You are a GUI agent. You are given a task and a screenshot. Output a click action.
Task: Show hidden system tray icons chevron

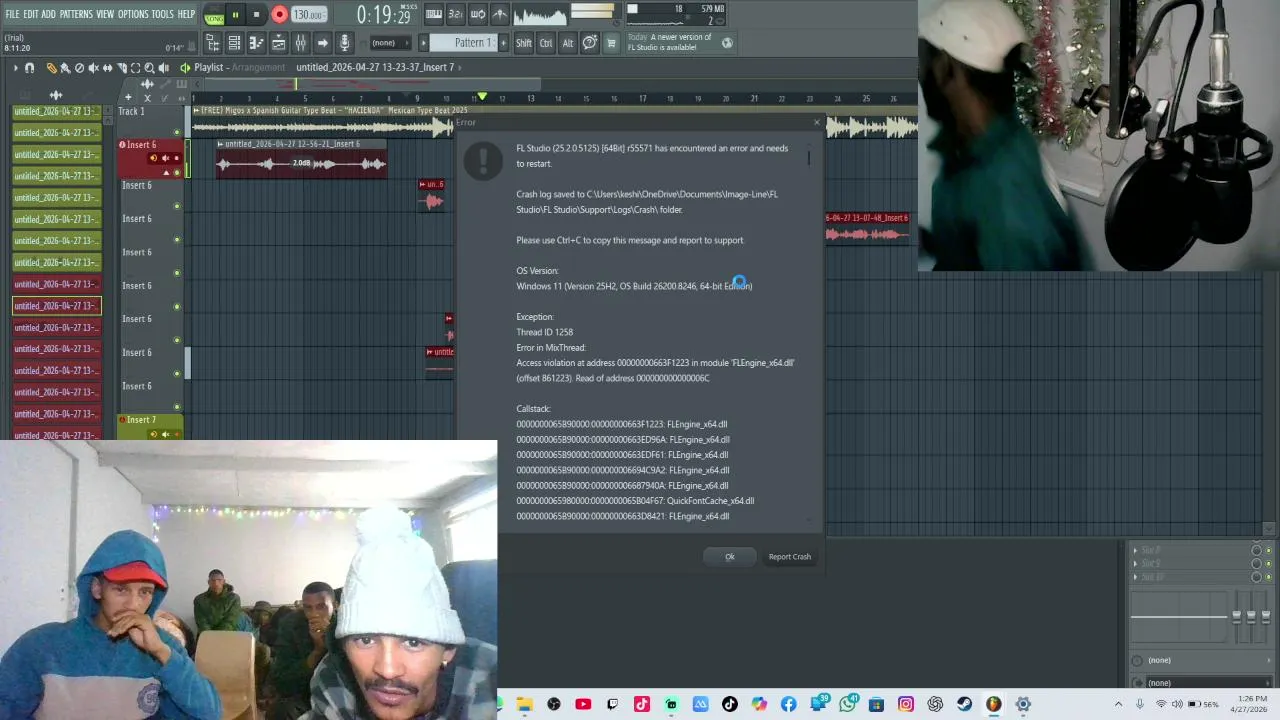1118,705
